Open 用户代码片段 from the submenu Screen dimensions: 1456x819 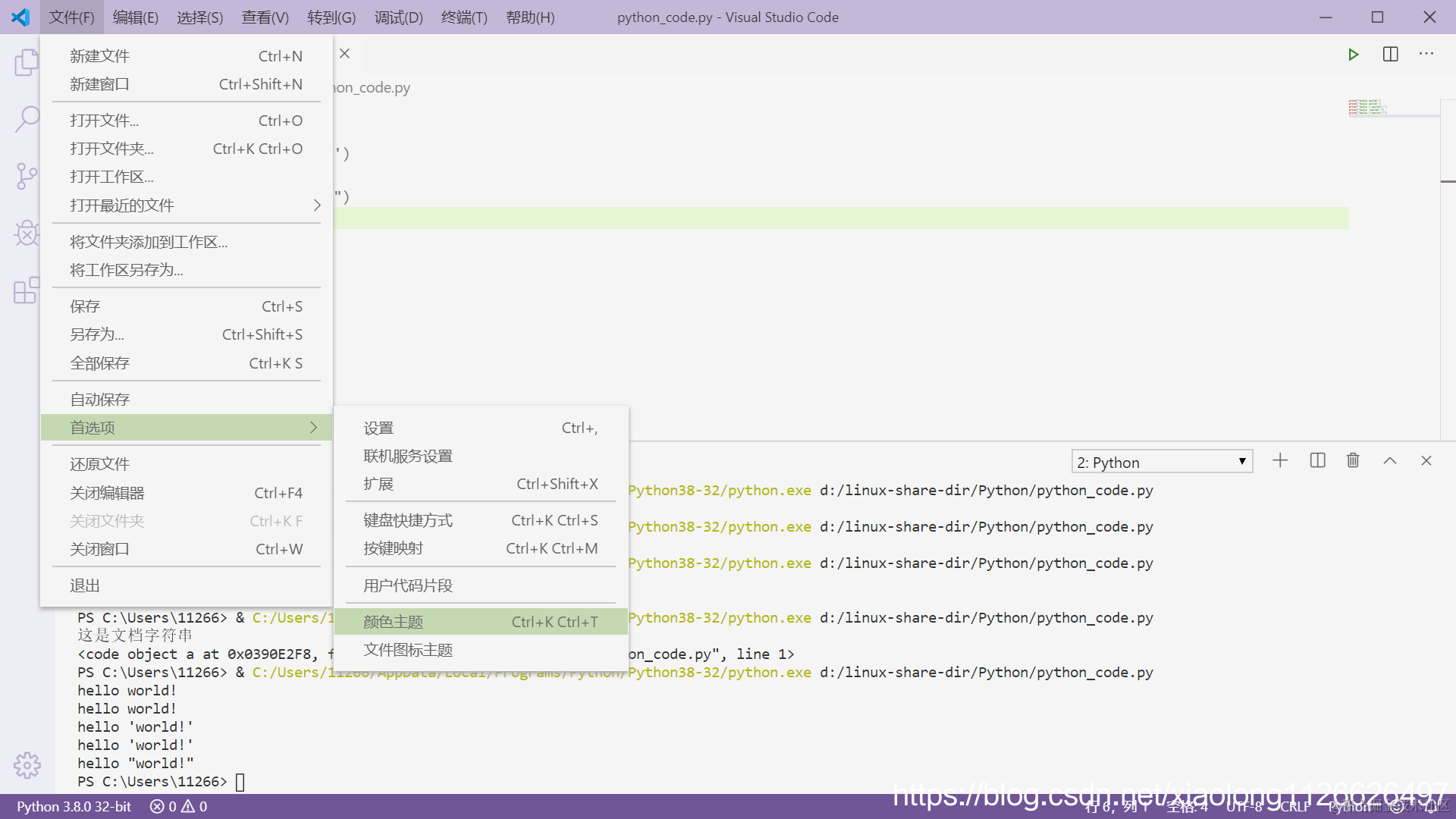(x=481, y=585)
